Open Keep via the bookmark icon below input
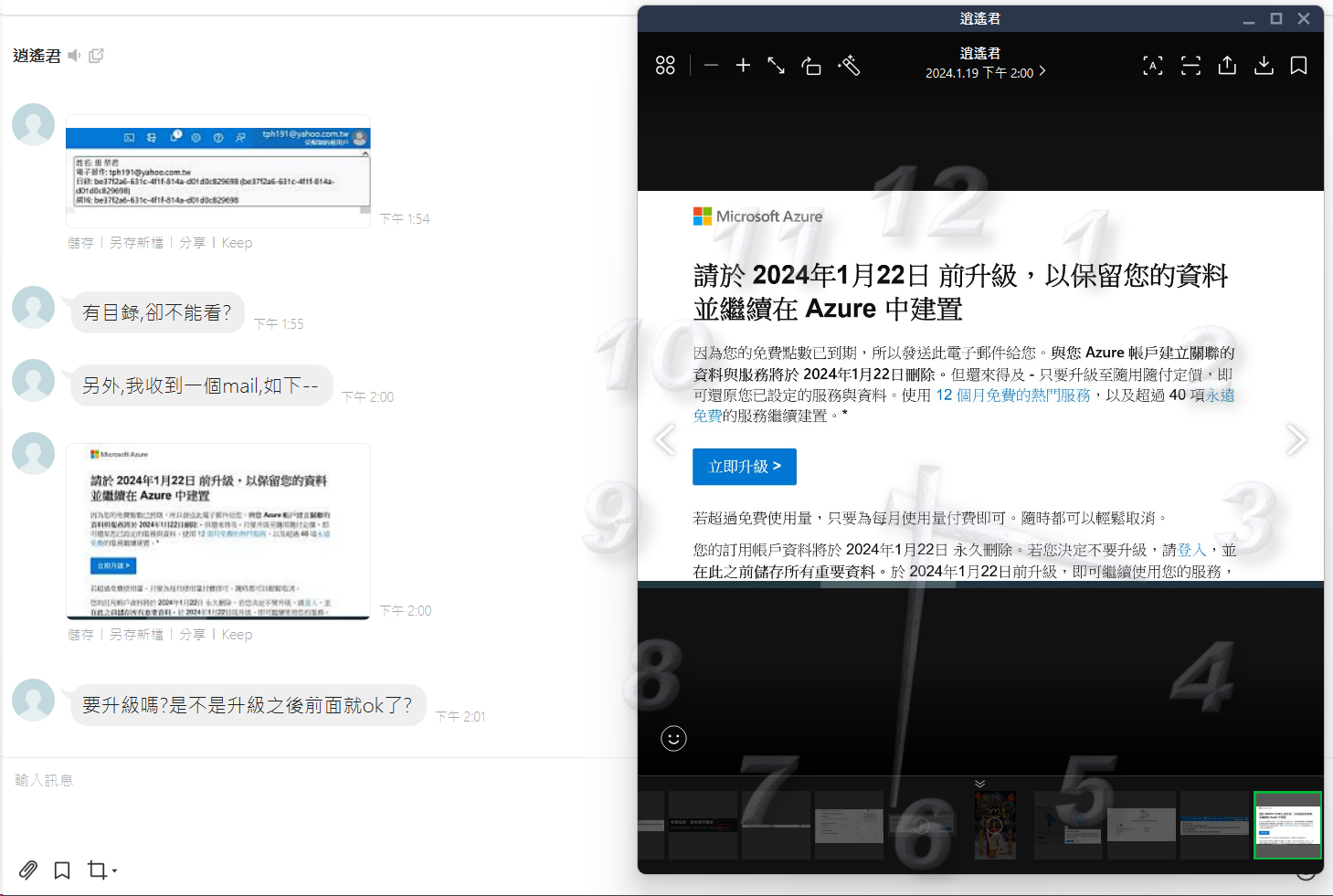 click(62, 870)
